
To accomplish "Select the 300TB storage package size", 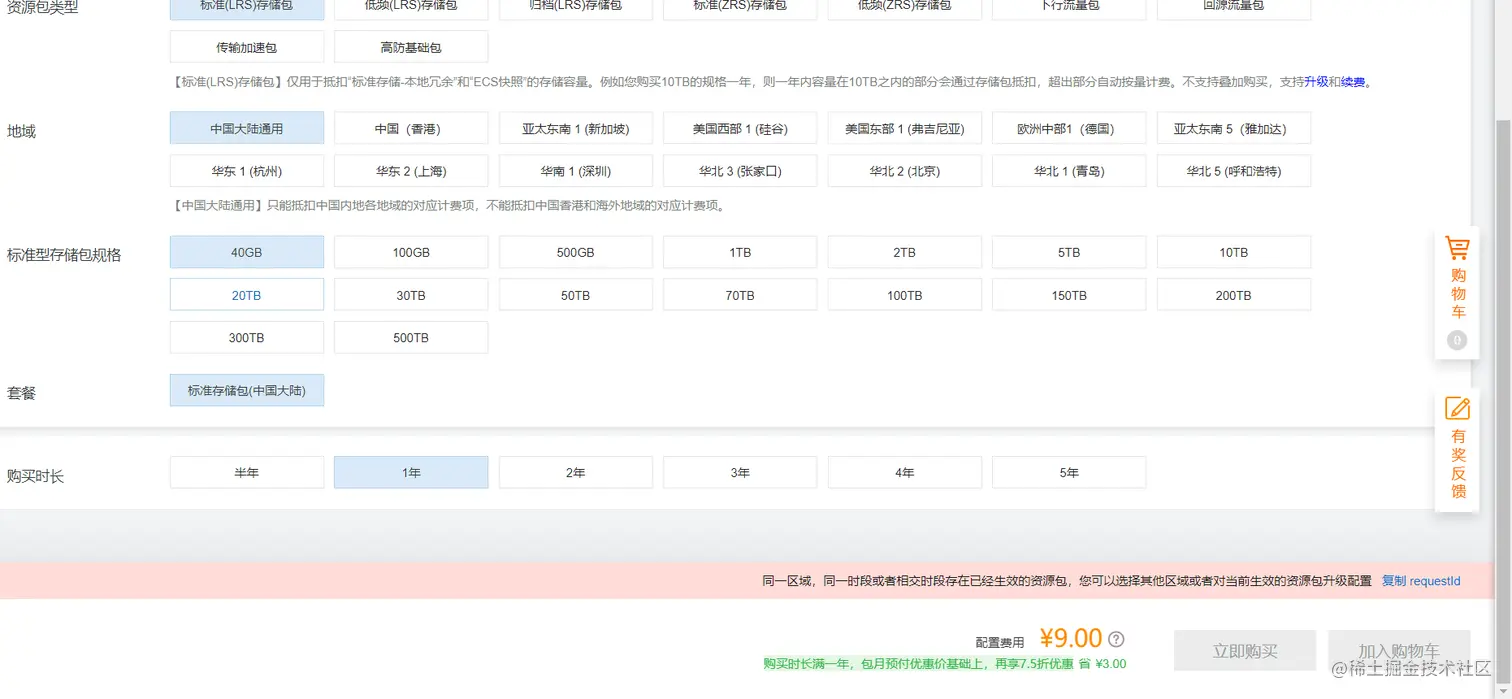I will coord(247,338).
